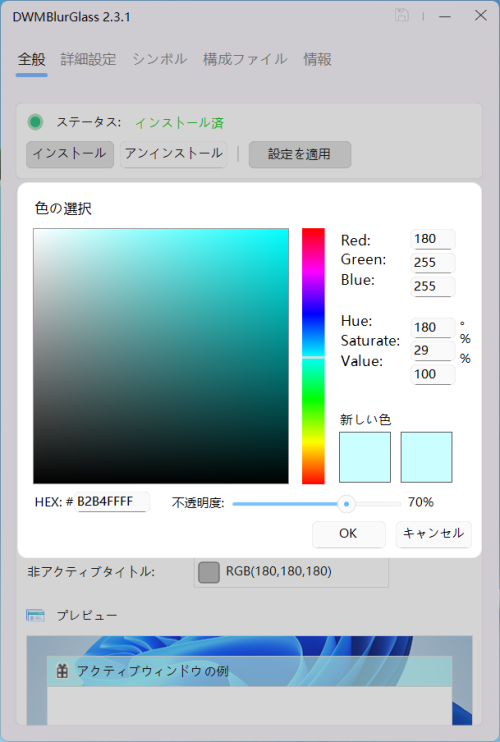Dismiss the color dialog with キャンセル

point(433,534)
